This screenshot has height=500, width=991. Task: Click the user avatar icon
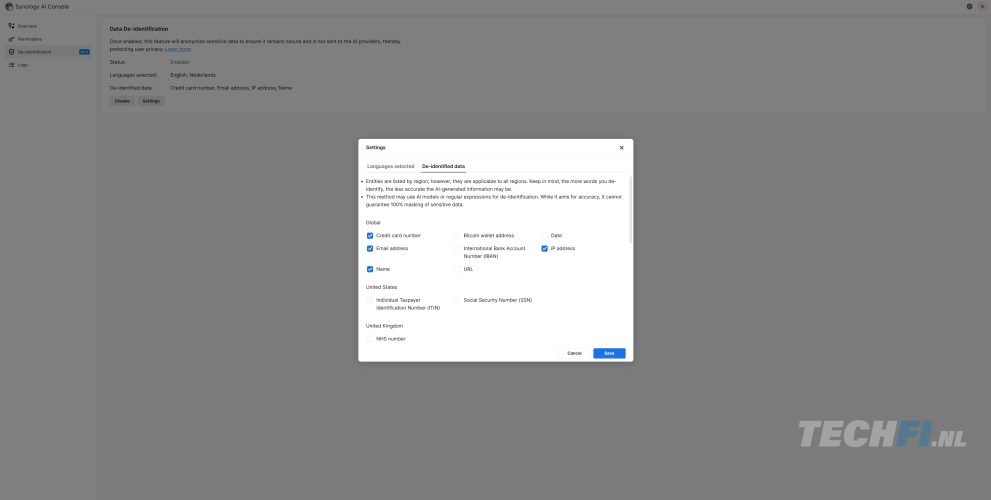(x=981, y=6)
